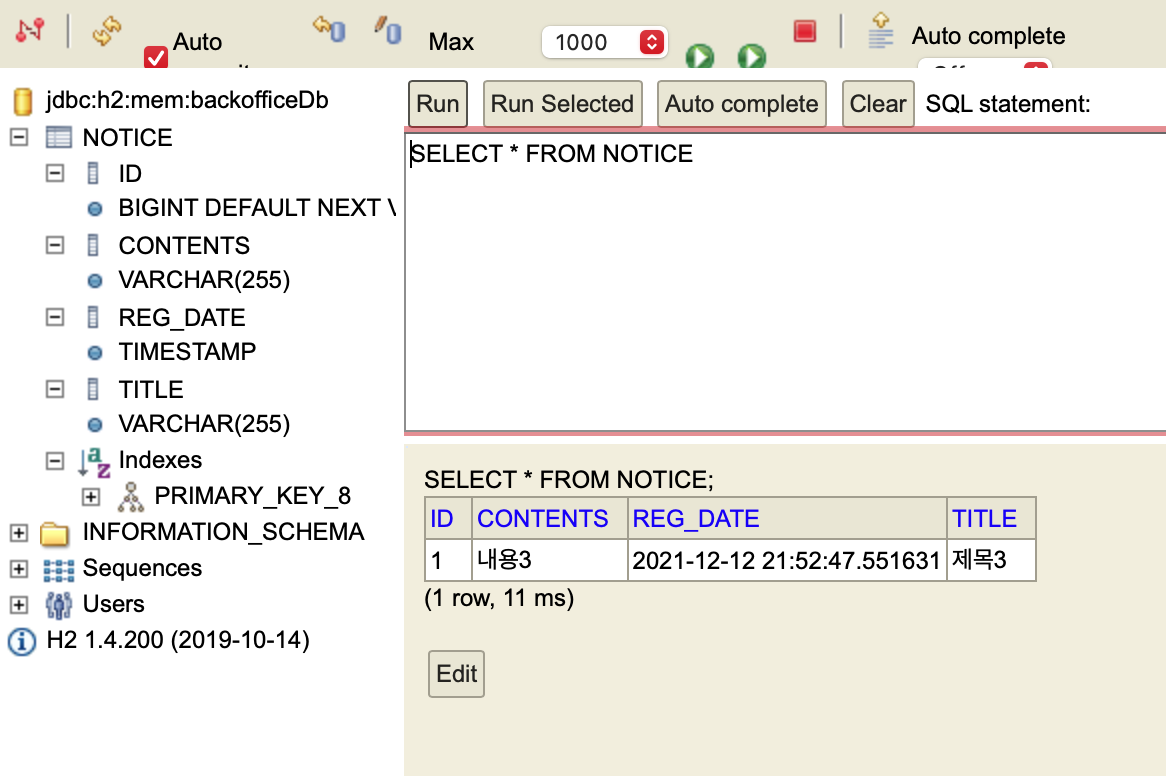
Task: Collapse the NOTICE table node
Action: [x=19, y=138]
